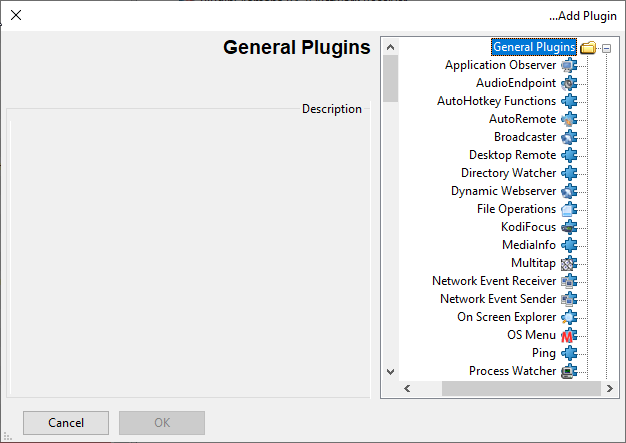Select the AutoRemote entry
Screen dimensions: 626x443
tap(523, 119)
